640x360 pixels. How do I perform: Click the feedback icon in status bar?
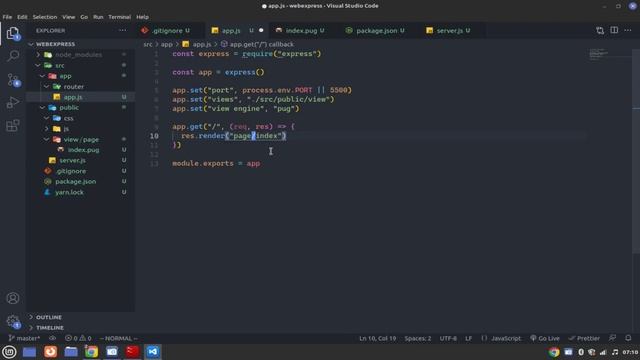click(x=612, y=338)
